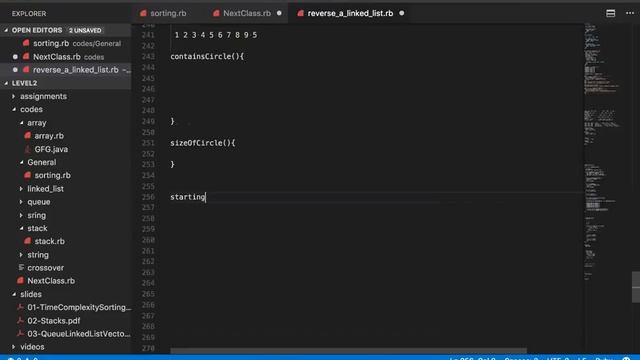Switch to the NextClass.rb tab

(247, 13)
